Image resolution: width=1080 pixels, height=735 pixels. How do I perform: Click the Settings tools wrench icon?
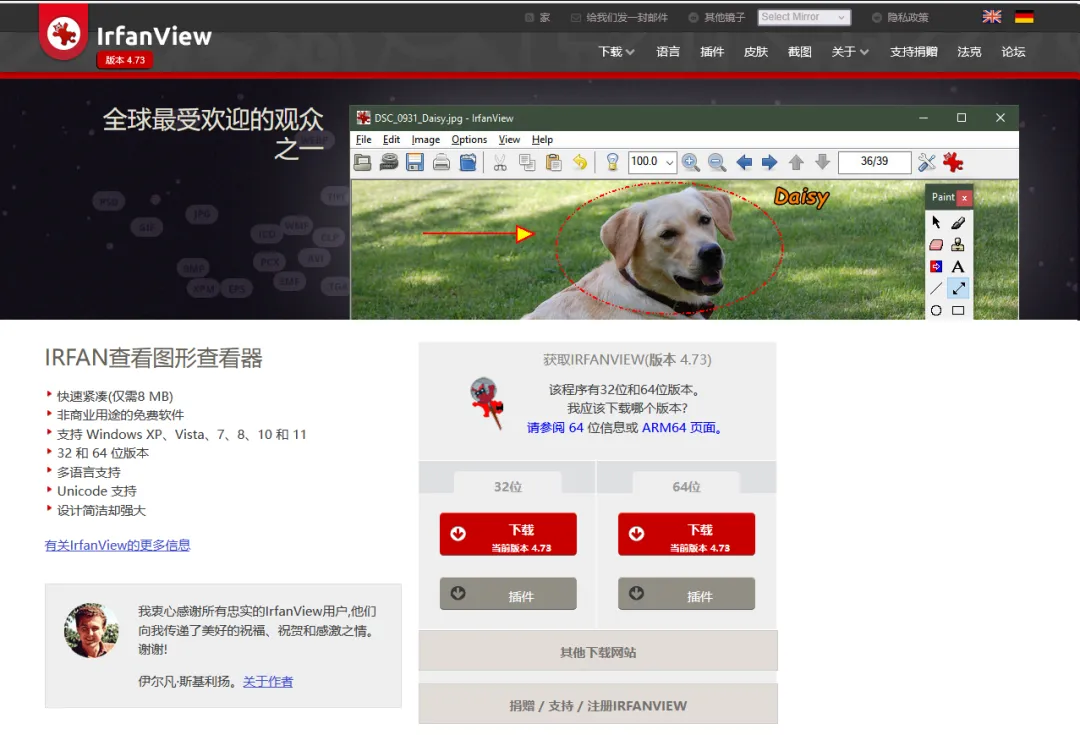click(927, 163)
